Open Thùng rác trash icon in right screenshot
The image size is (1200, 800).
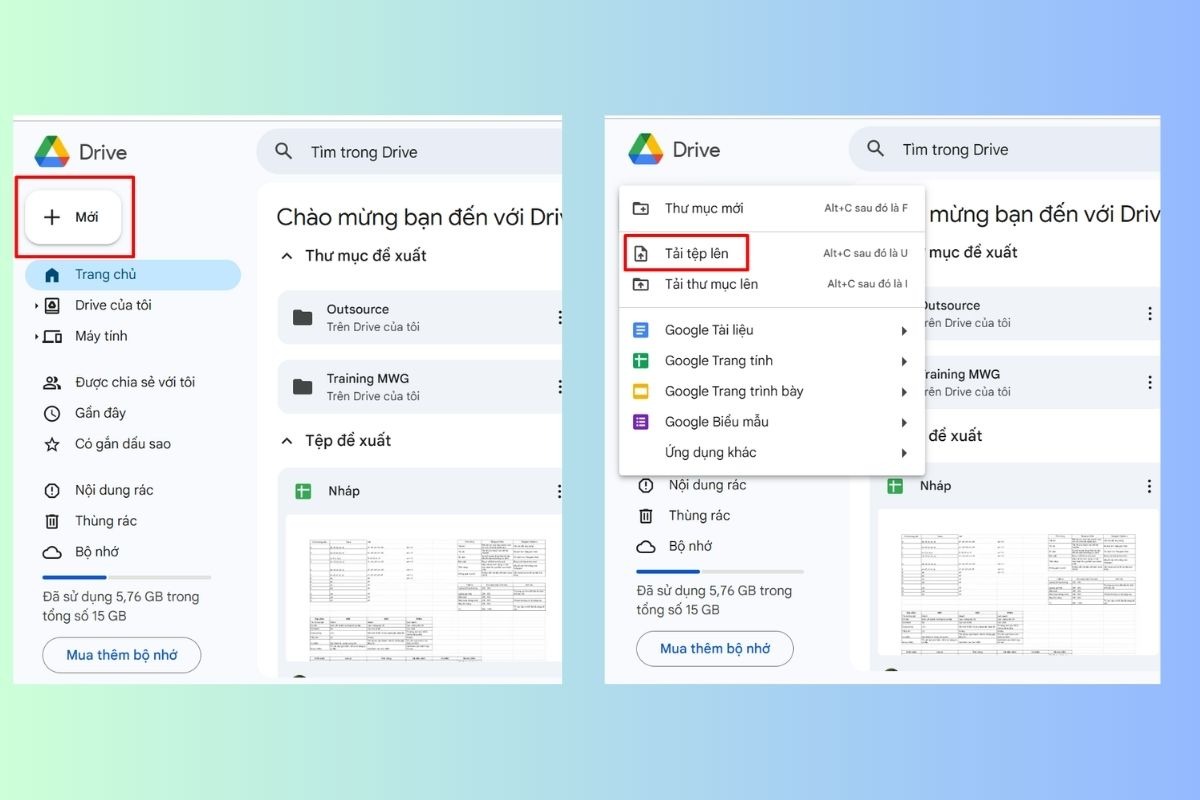[x=646, y=516]
